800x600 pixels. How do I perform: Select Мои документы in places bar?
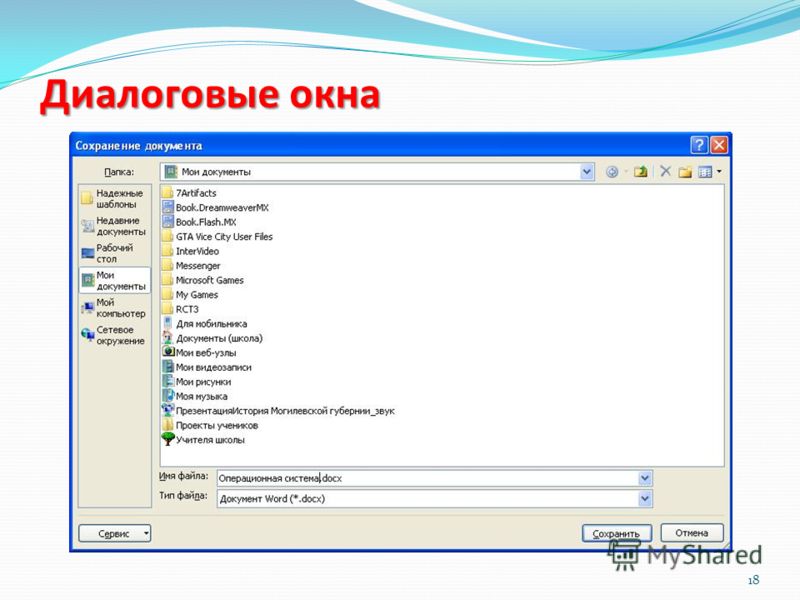point(115,280)
